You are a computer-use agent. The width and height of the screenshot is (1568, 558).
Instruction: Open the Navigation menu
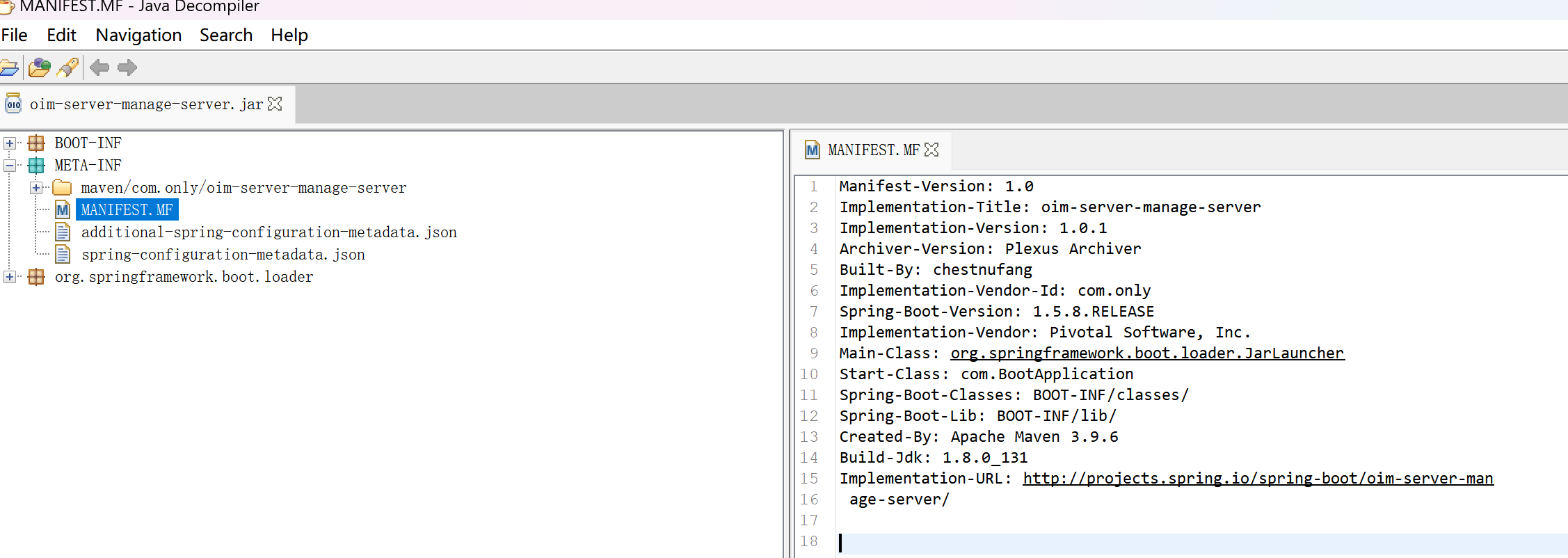[138, 35]
